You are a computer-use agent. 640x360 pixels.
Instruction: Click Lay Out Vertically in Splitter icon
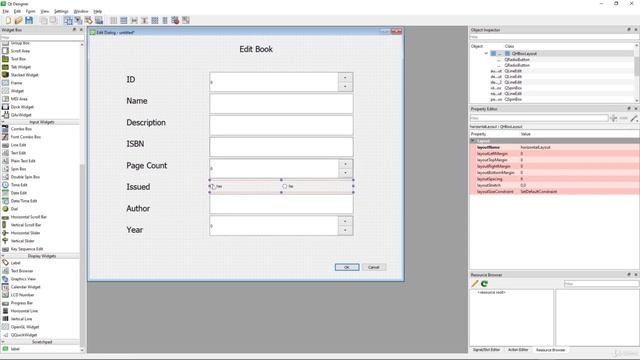tap(144, 20)
